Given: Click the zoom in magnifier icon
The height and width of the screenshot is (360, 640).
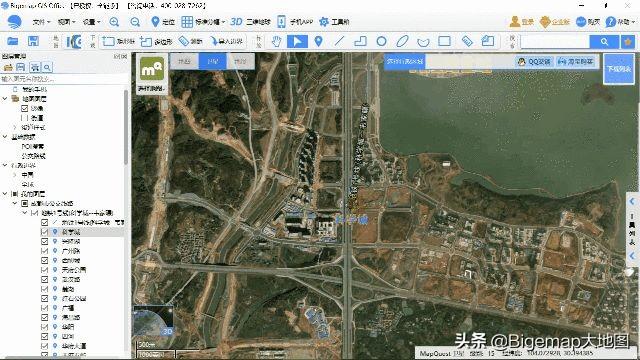Looking at the screenshot, I should [114, 22].
